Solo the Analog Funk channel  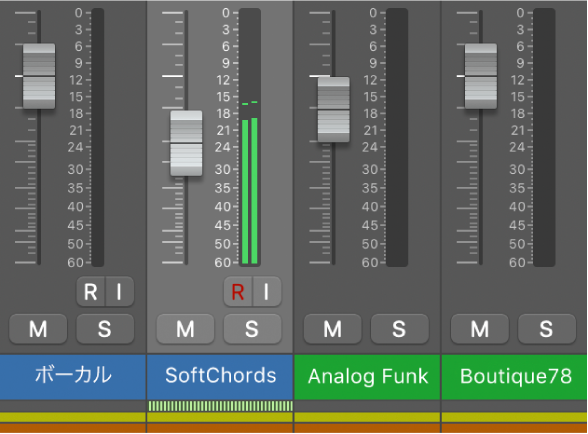click(399, 329)
